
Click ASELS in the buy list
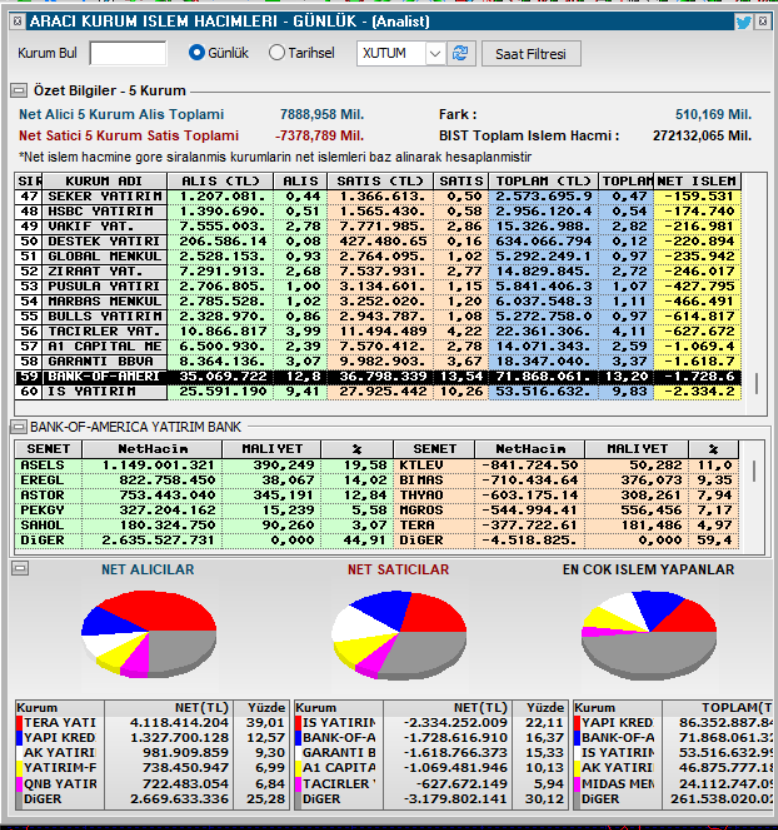42,465
